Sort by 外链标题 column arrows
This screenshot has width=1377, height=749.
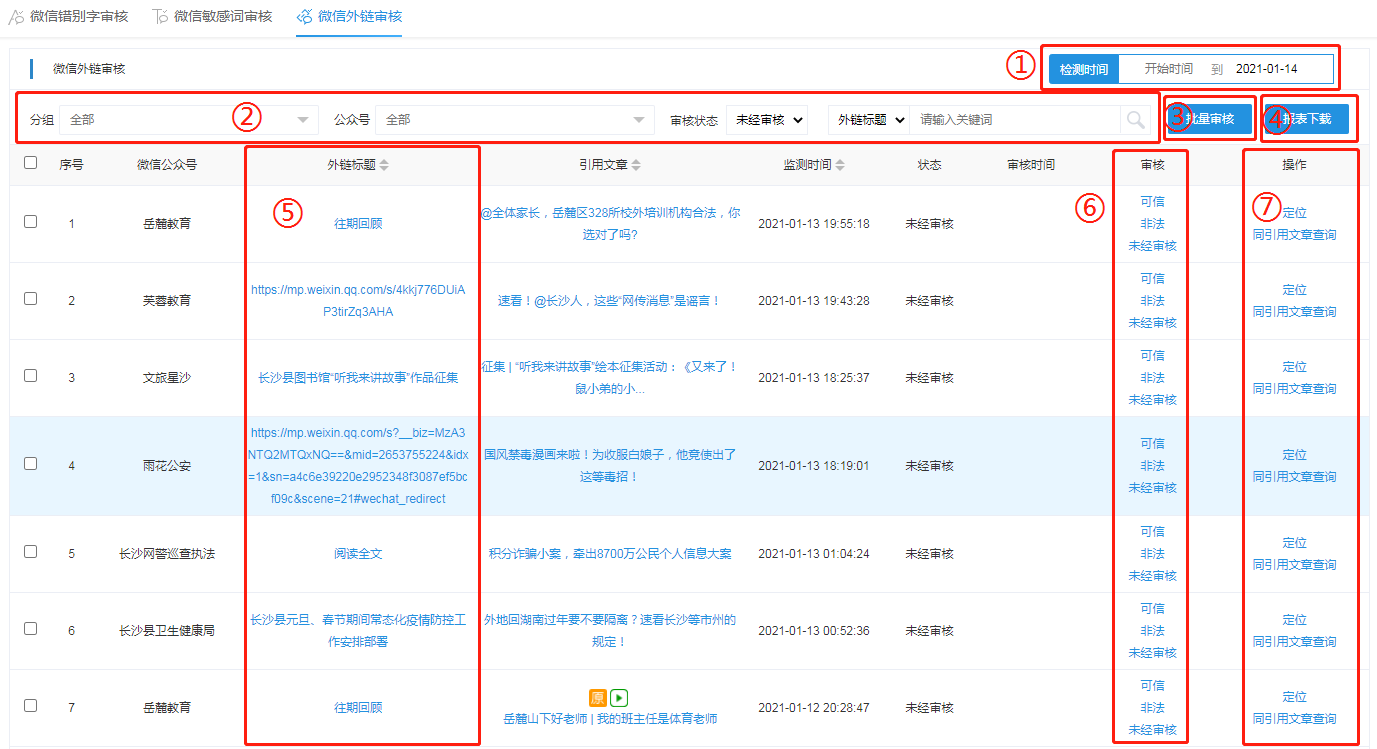[x=384, y=165]
